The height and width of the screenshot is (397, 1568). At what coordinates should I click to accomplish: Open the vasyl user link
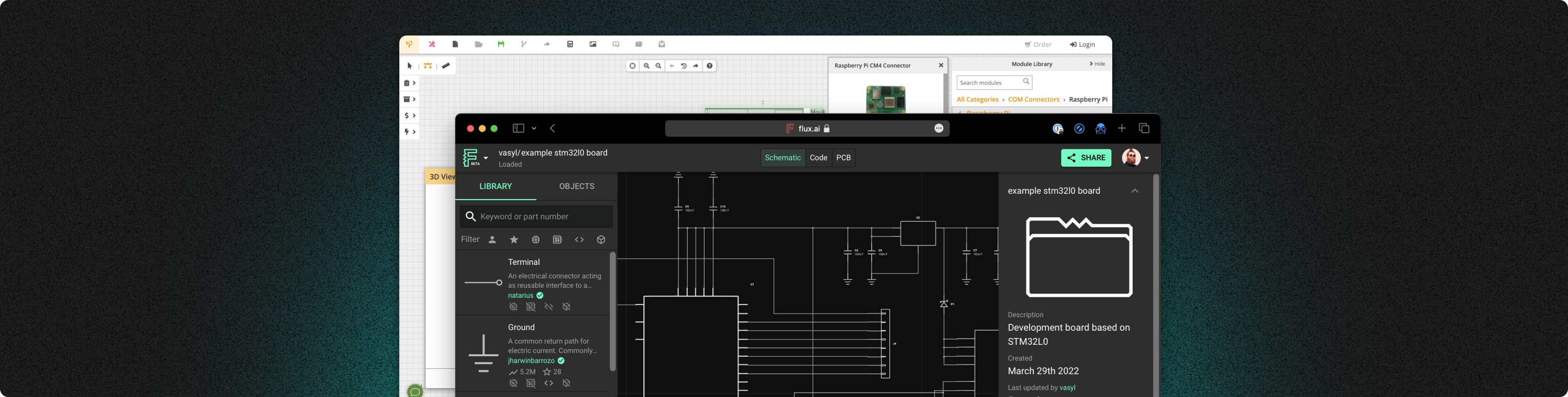1067,388
